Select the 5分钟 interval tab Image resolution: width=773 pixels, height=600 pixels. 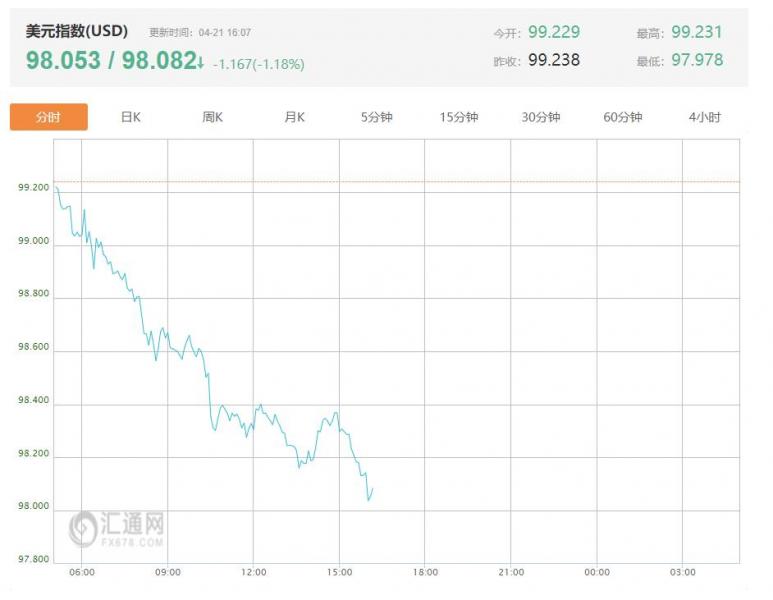coord(377,117)
